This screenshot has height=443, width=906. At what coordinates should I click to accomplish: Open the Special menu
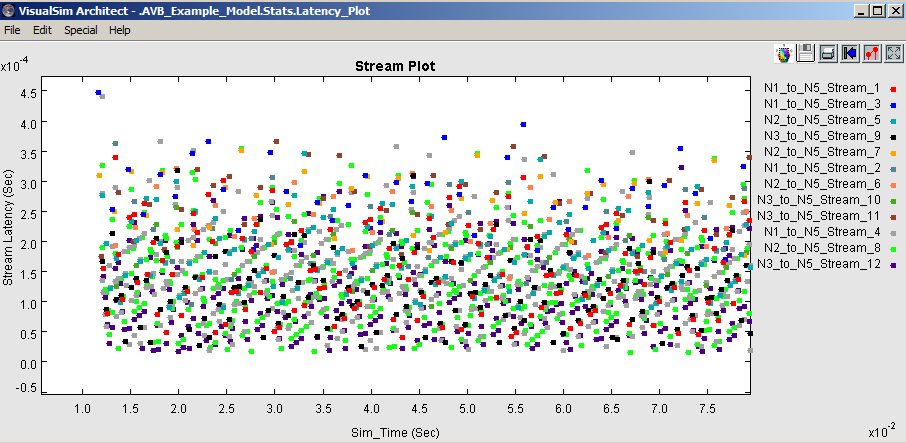(80, 30)
